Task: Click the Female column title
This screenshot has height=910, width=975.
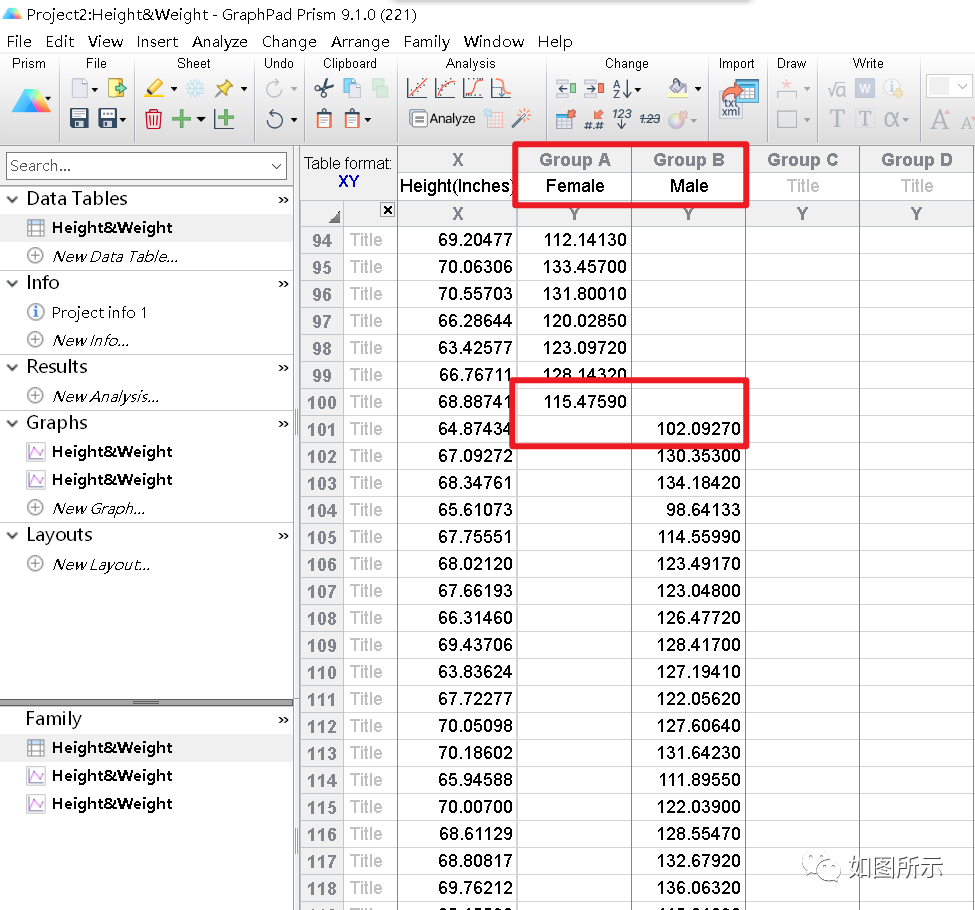Action: tap(575, 186)
